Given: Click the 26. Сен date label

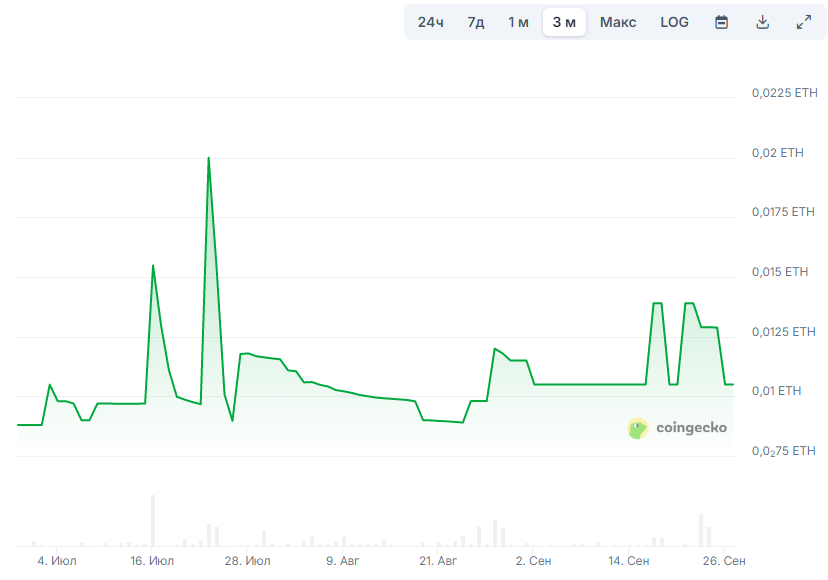Looking at the screenshot, I should [724, 560].
